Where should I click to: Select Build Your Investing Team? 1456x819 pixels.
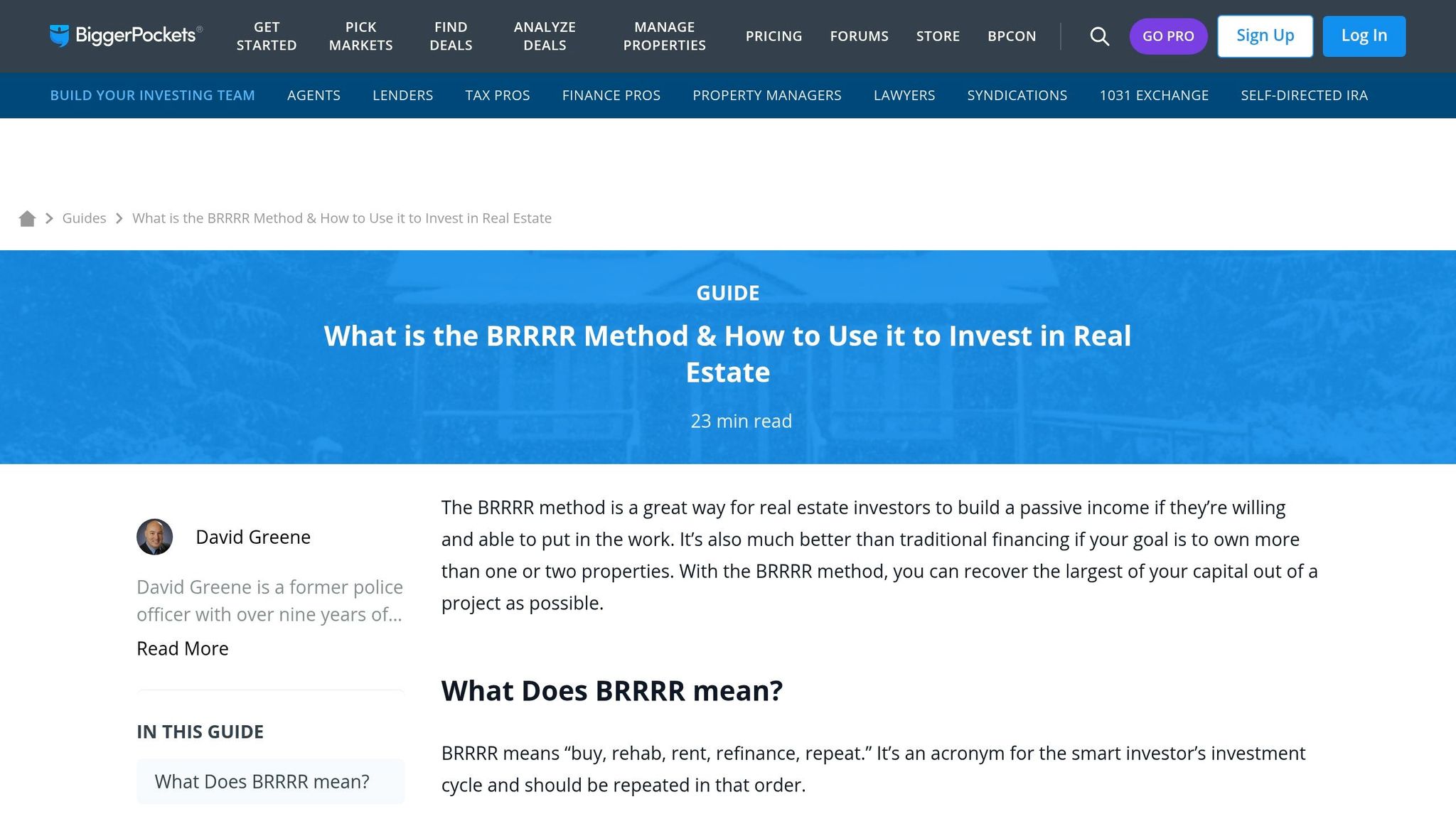point(152,95)
